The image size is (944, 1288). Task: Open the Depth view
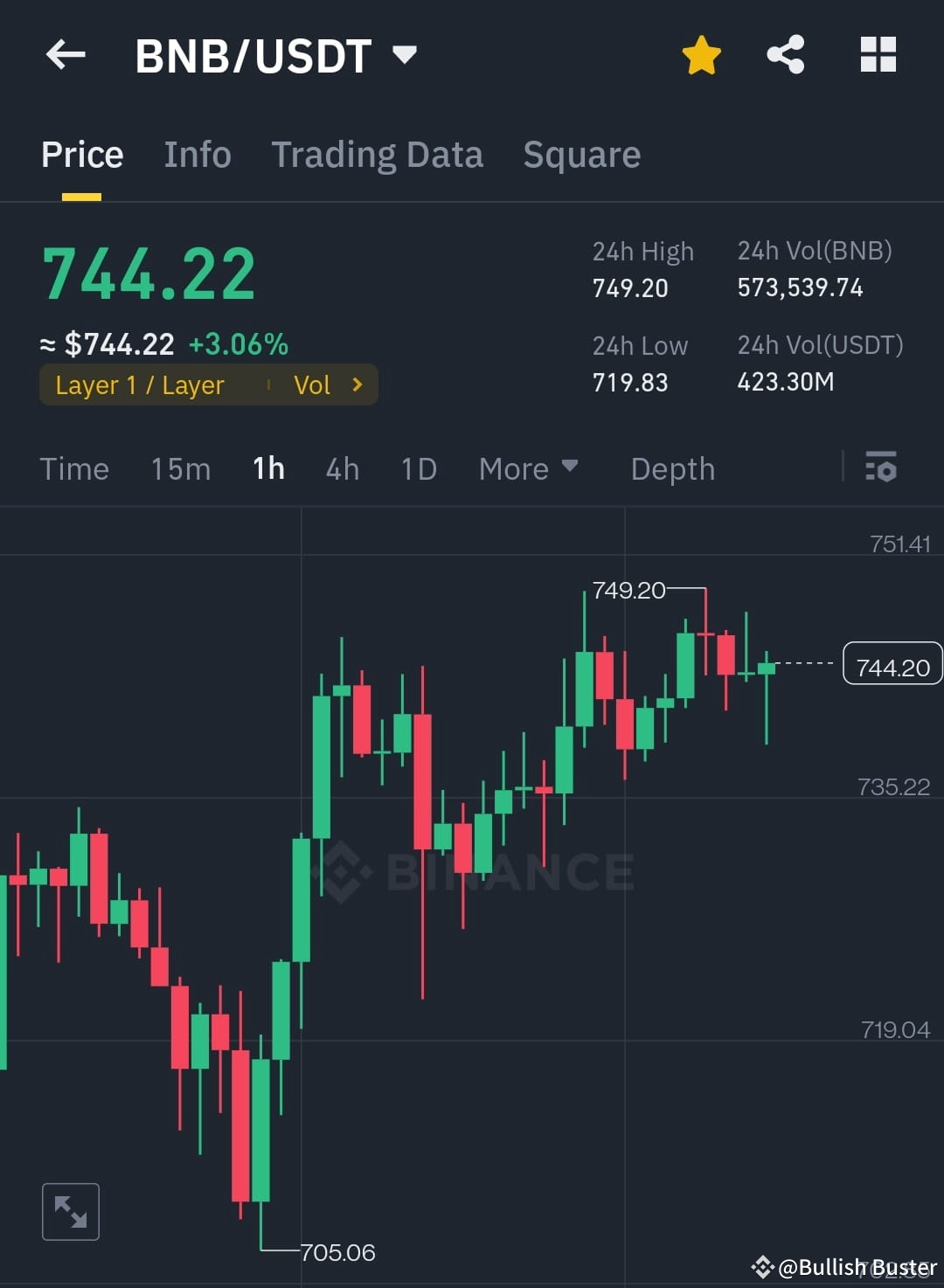[672, 468]
